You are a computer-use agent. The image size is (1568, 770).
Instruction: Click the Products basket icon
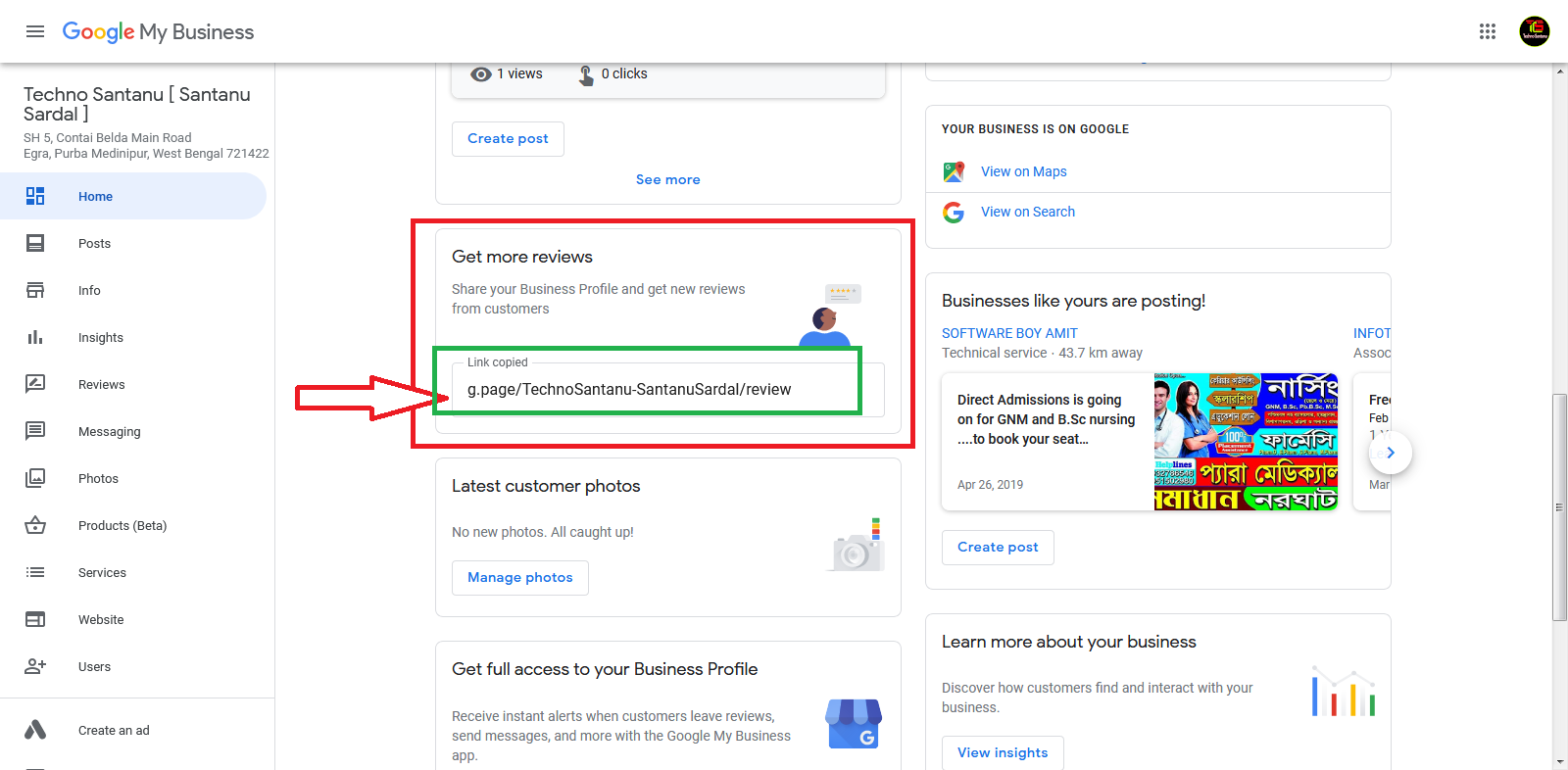(x=35, y=525)
